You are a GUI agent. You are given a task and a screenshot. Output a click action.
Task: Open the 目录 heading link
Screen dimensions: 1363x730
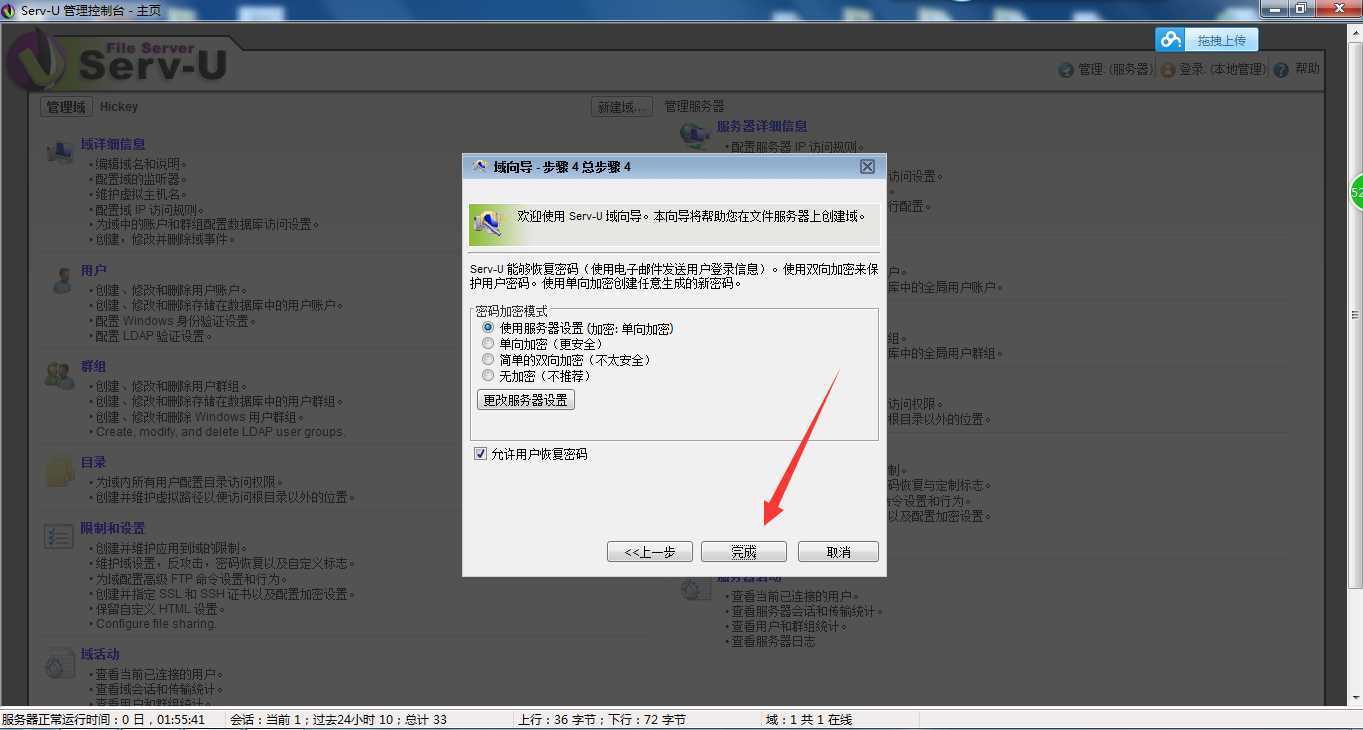[x=94, y=462]
